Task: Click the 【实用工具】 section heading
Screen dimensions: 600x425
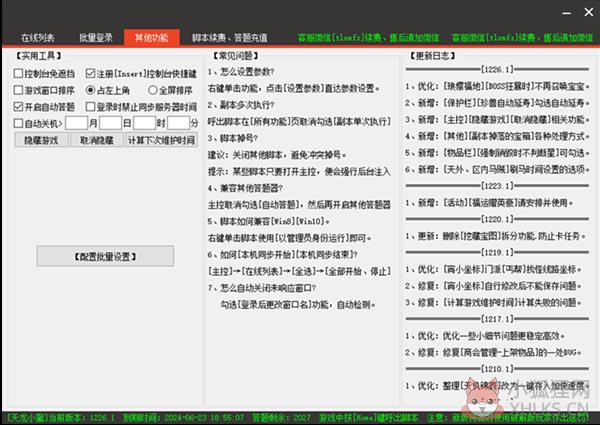Action: [x=39, y=56]
